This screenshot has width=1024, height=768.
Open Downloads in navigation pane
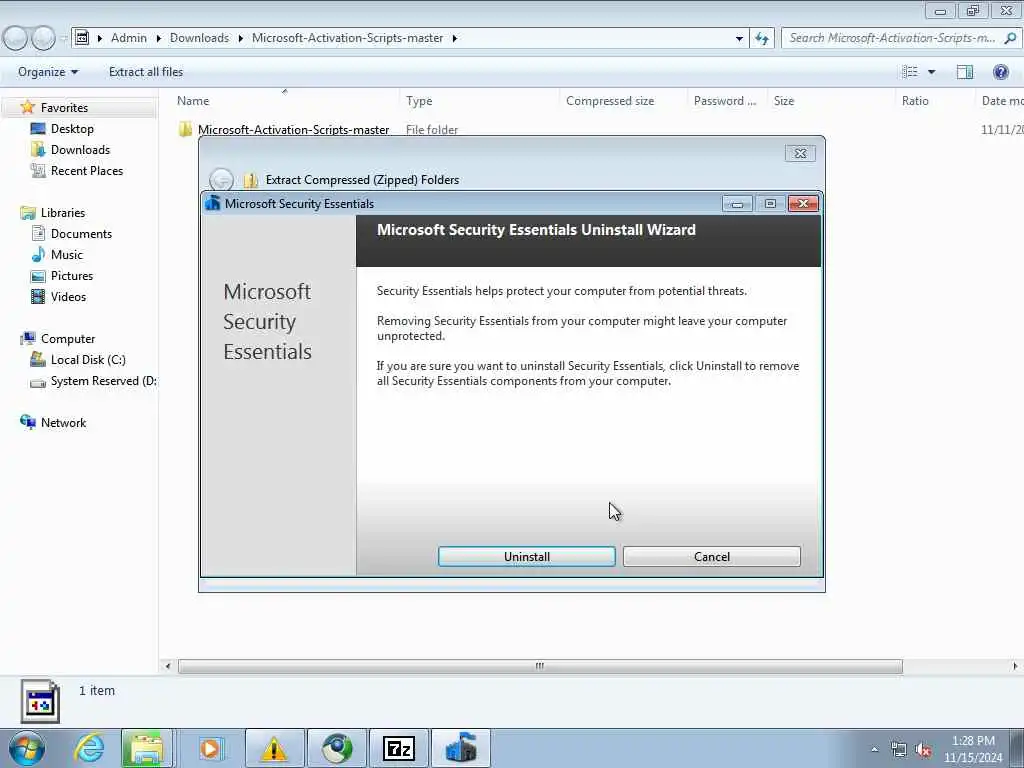pos(80,150)
